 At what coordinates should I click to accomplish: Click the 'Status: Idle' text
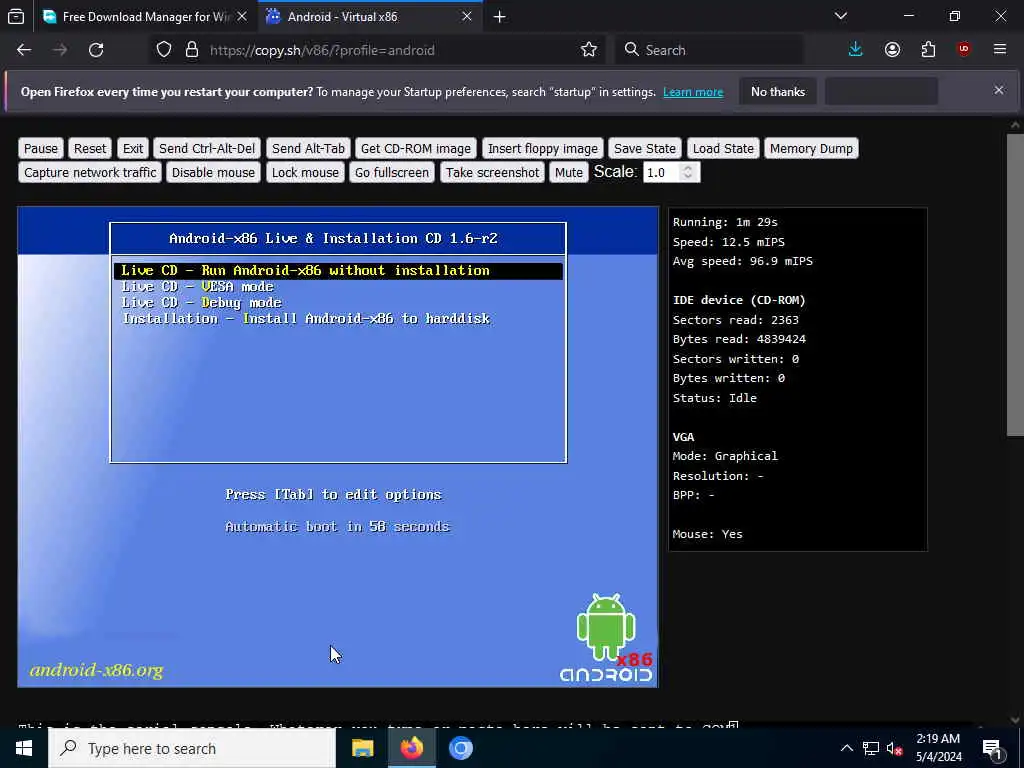715,398
